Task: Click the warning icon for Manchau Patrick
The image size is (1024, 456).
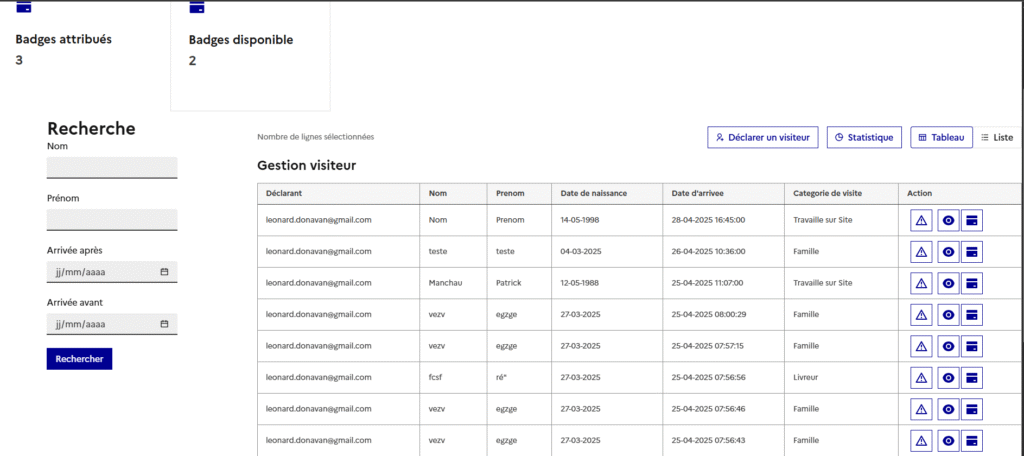Action: point(921,283)
